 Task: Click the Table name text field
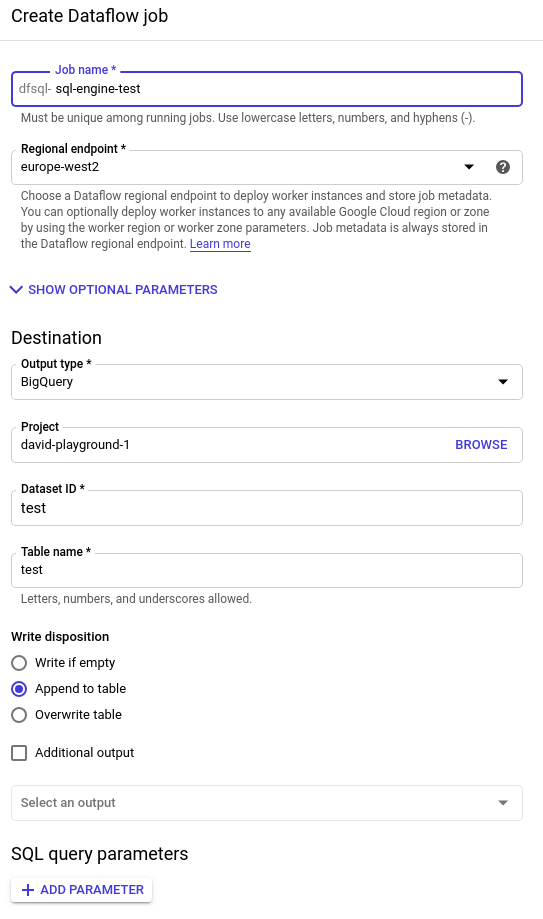(x=267, y=570)
